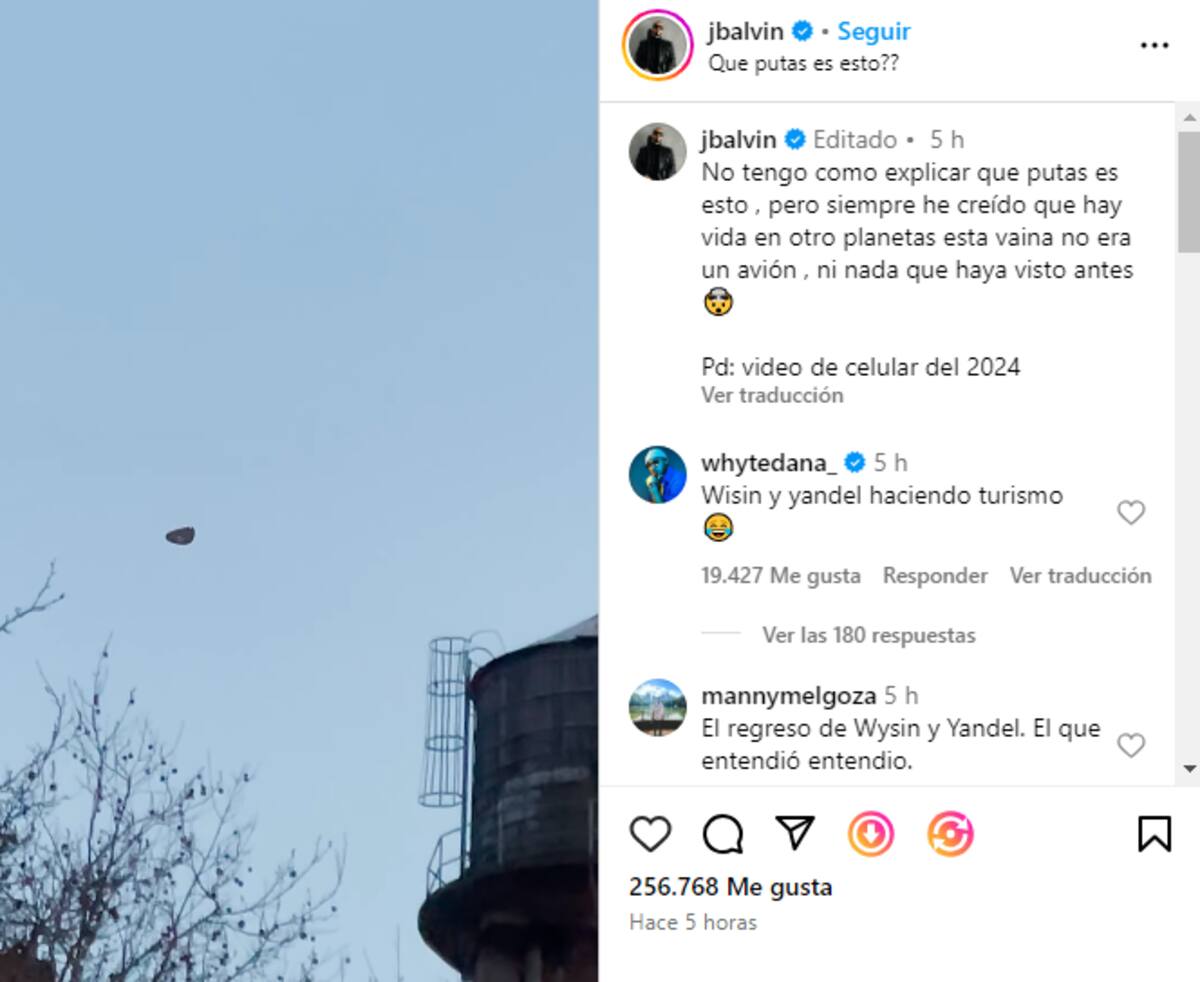The height and width of the screenshot is (982, 1200).
Task: Open 256.768 Me gusta likes list
Action: tap(730, 887)
